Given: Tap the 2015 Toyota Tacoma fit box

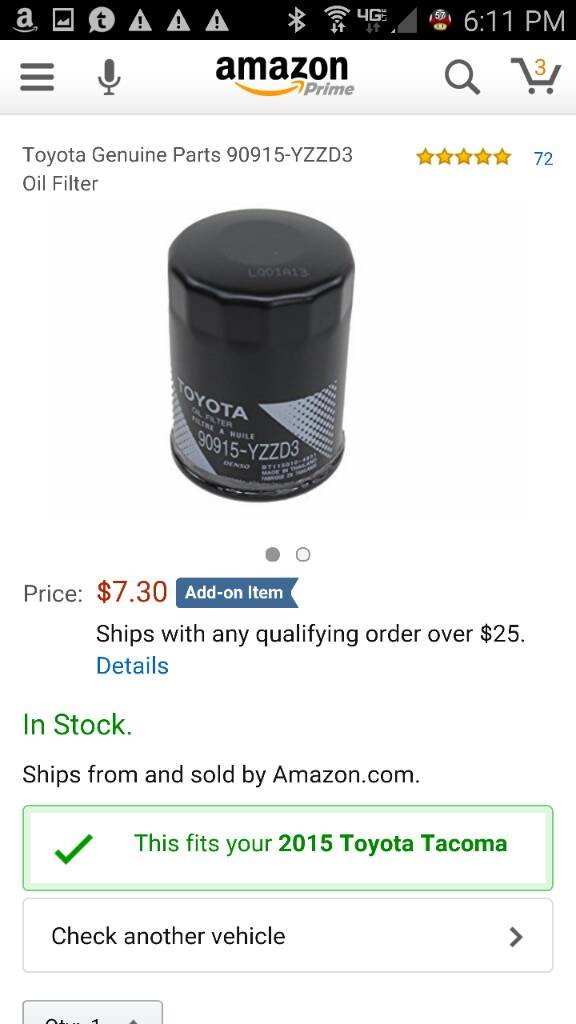Looking at the screenshot, I should (288, 848).
